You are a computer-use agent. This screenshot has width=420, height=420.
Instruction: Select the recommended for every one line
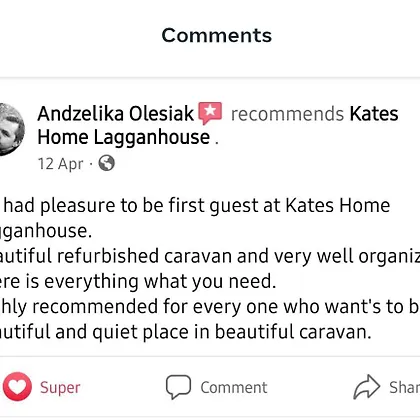point(210,307)
